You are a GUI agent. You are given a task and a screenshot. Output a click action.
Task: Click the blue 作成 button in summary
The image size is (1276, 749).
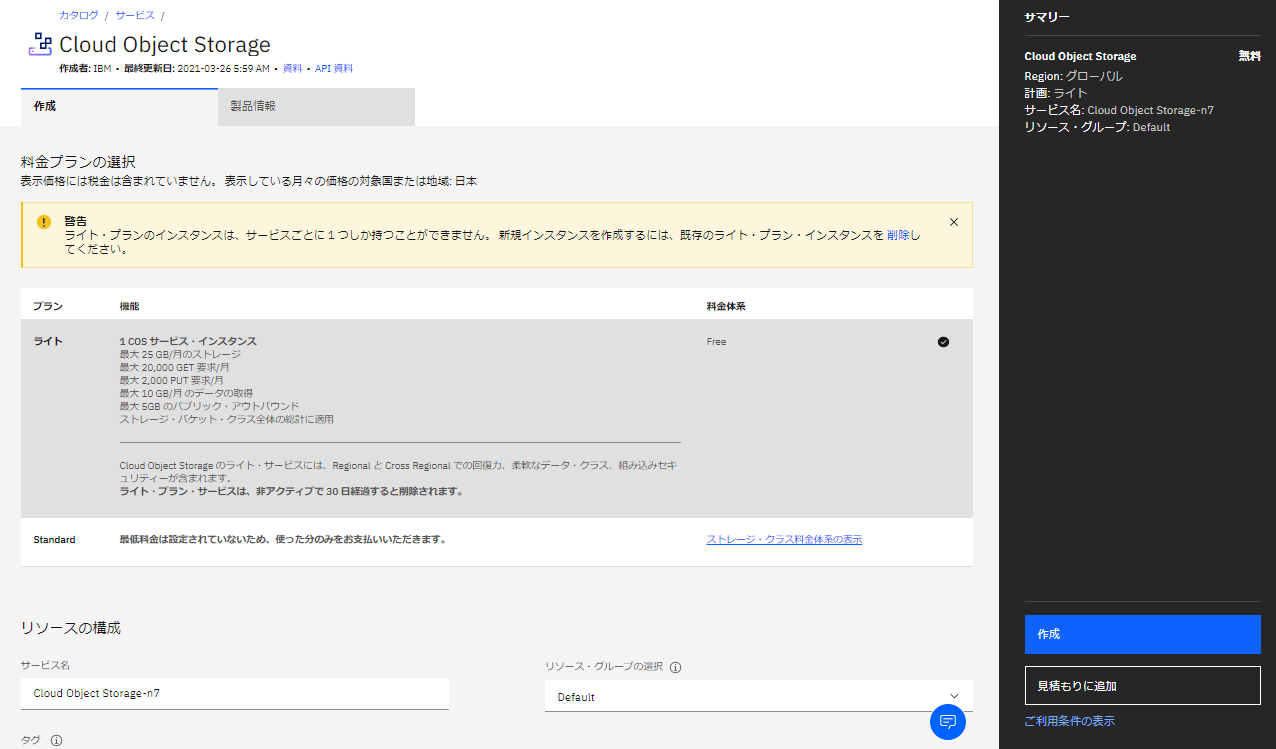1143,634
